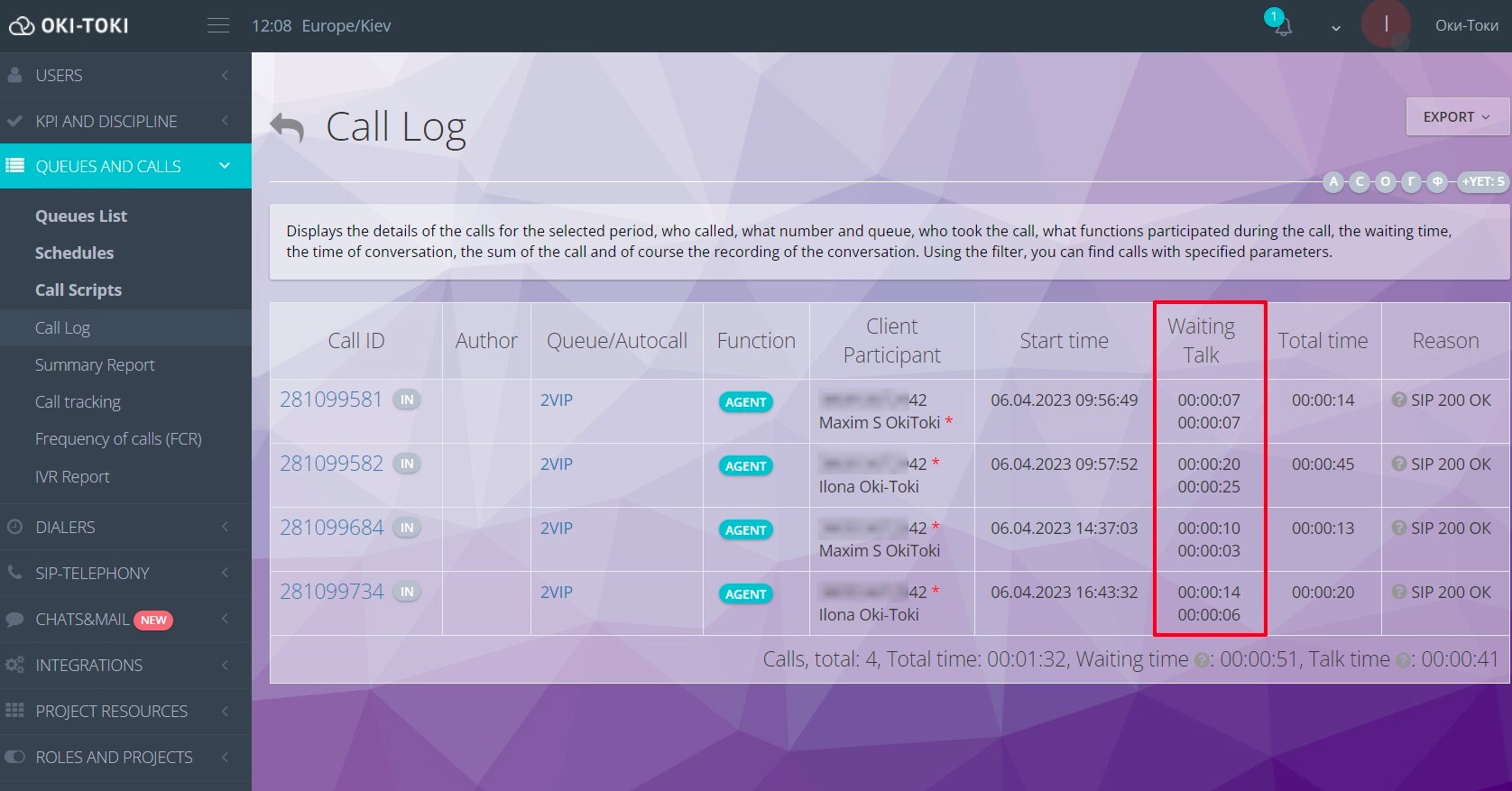Click the DIALERS clock icon
Viewport: 1512px width, 791px height.
click(x=14, y=527)
